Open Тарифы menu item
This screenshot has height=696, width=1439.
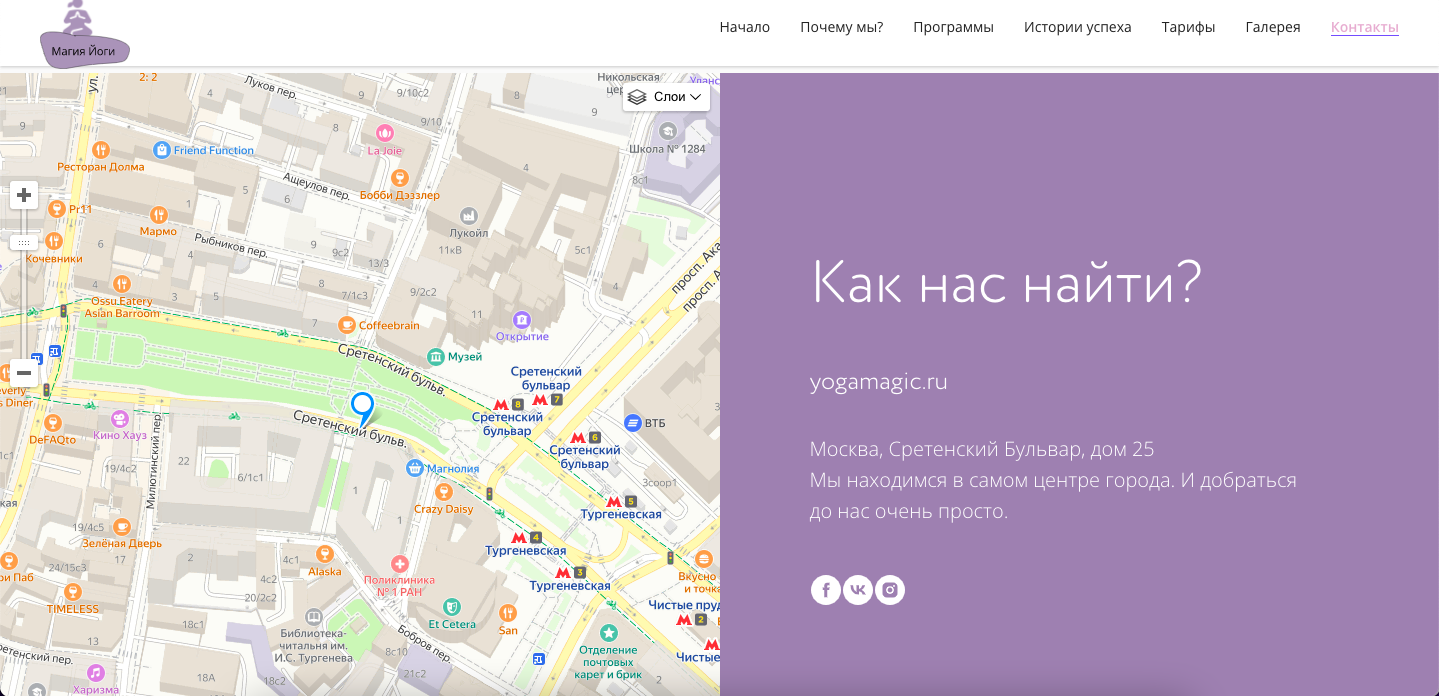[1188, 27]
